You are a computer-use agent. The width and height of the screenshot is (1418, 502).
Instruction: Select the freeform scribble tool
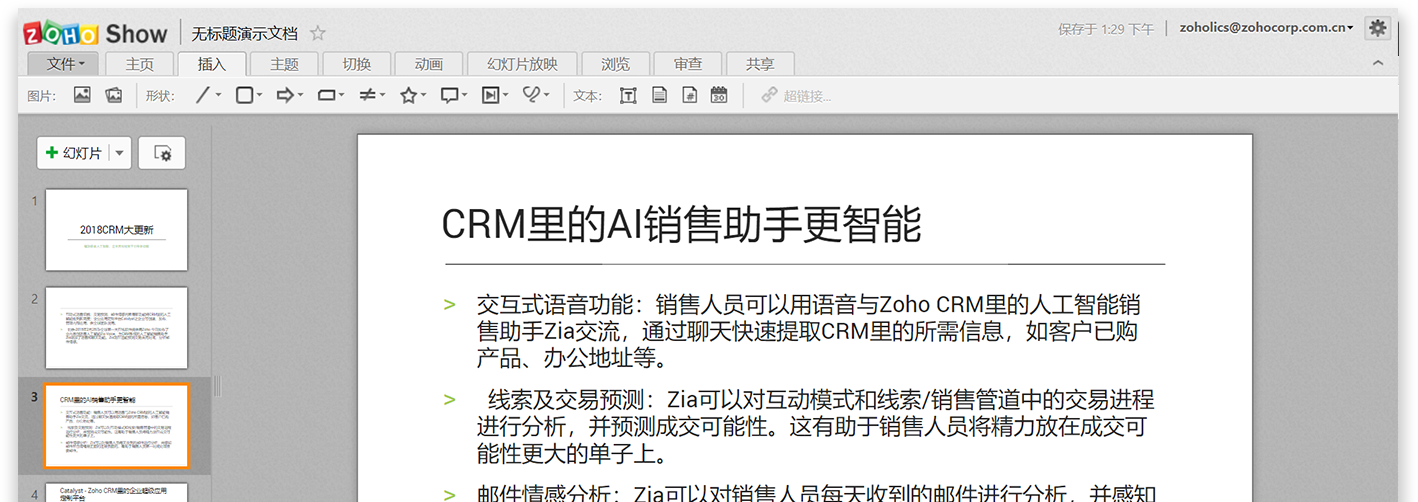532,95
